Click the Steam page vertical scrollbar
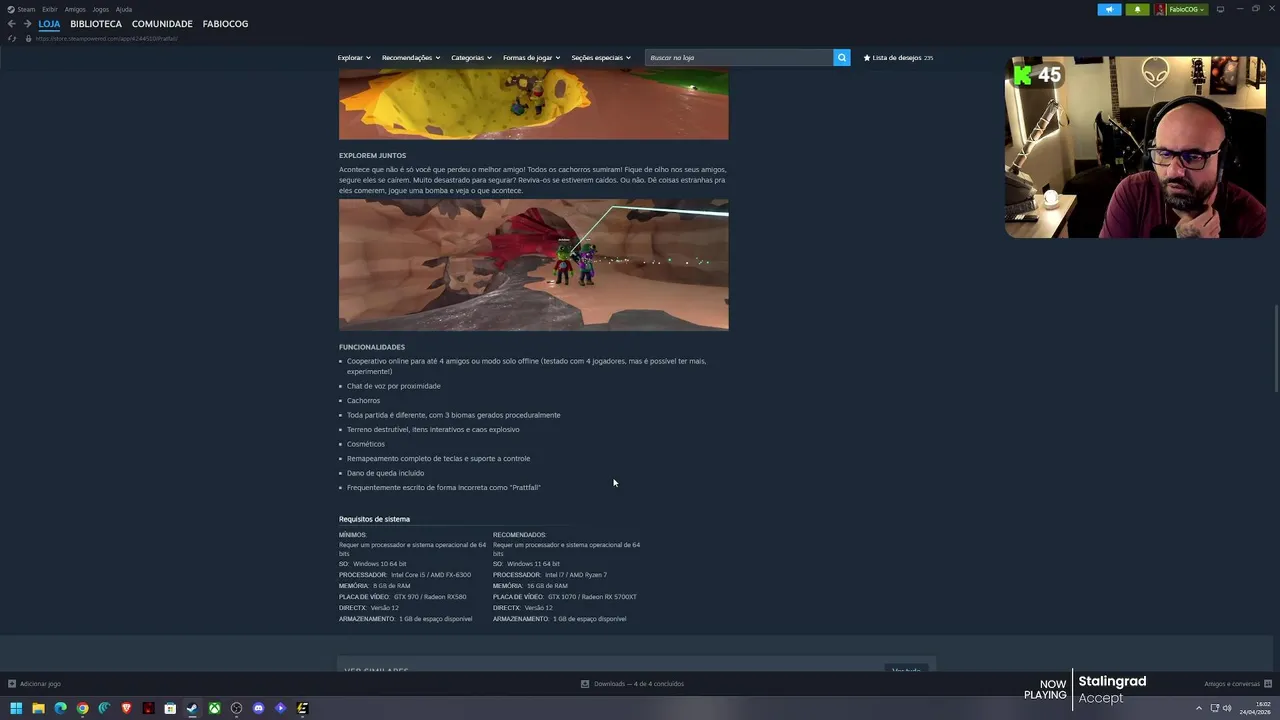 (x=1276, y=348)
